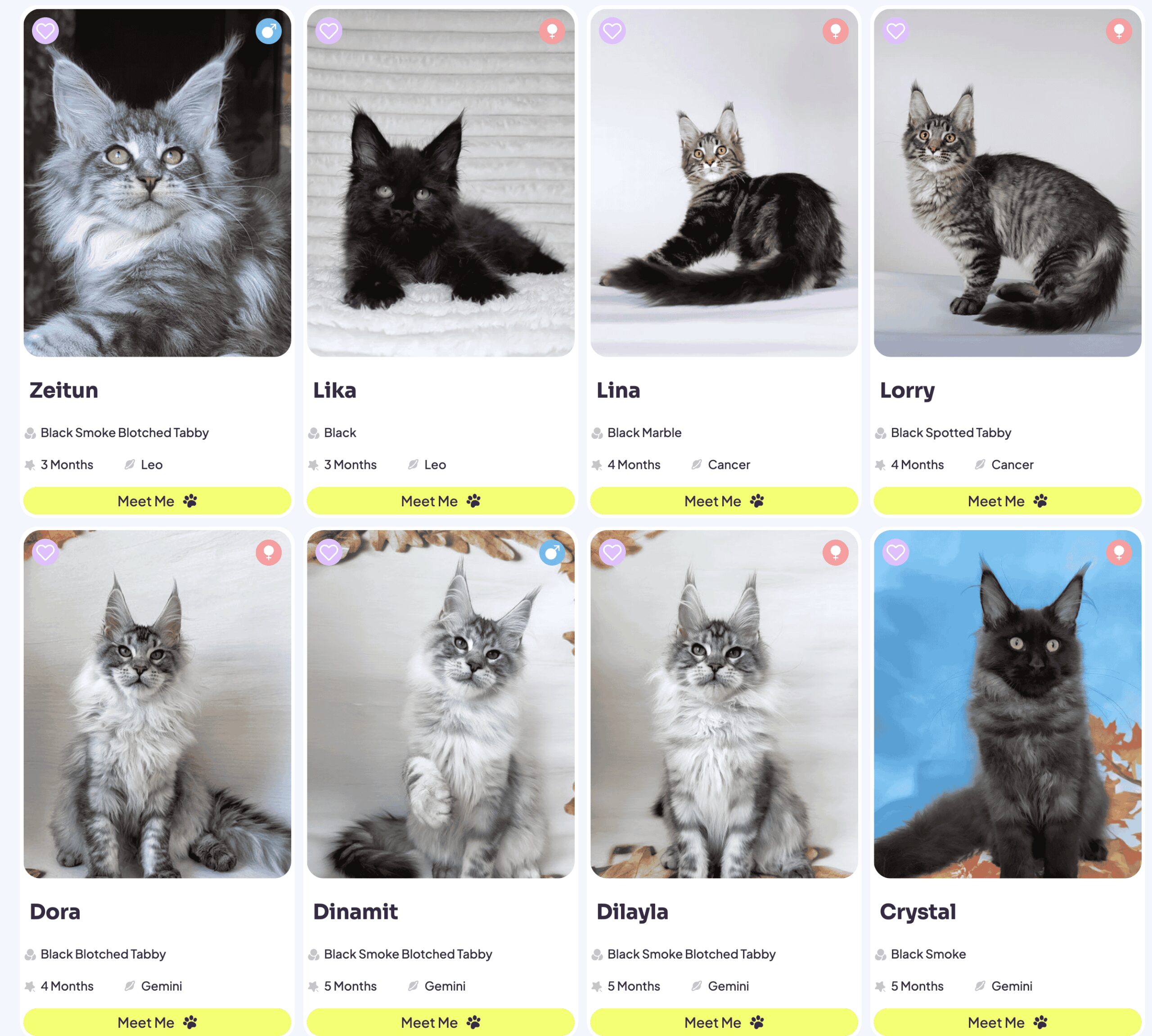Favorite Zeitun with the heart icon
The width and height of the screenshot is (1152, 1036).
click(45, 31)
